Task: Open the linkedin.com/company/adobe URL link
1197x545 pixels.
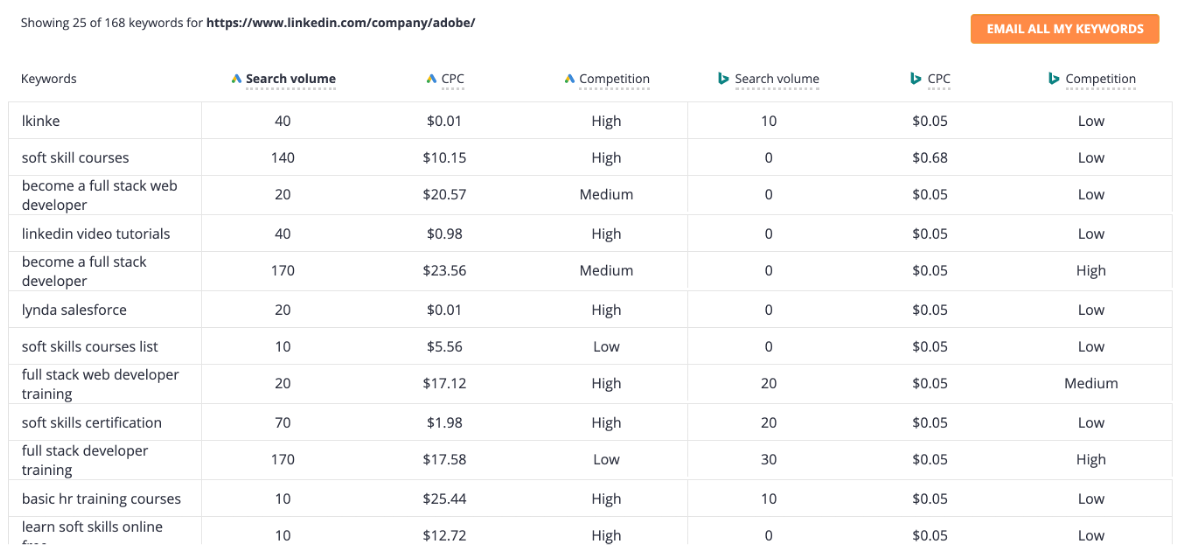Action: [340, 22]
